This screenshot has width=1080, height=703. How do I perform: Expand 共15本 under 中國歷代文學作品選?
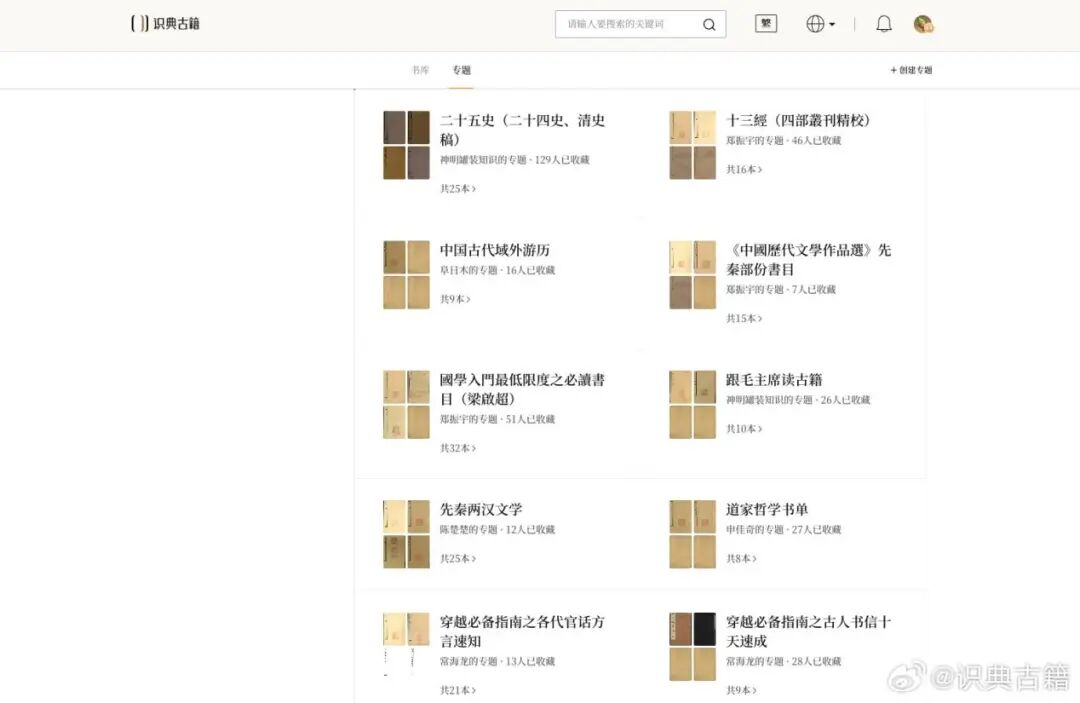(x=744, y=318)
